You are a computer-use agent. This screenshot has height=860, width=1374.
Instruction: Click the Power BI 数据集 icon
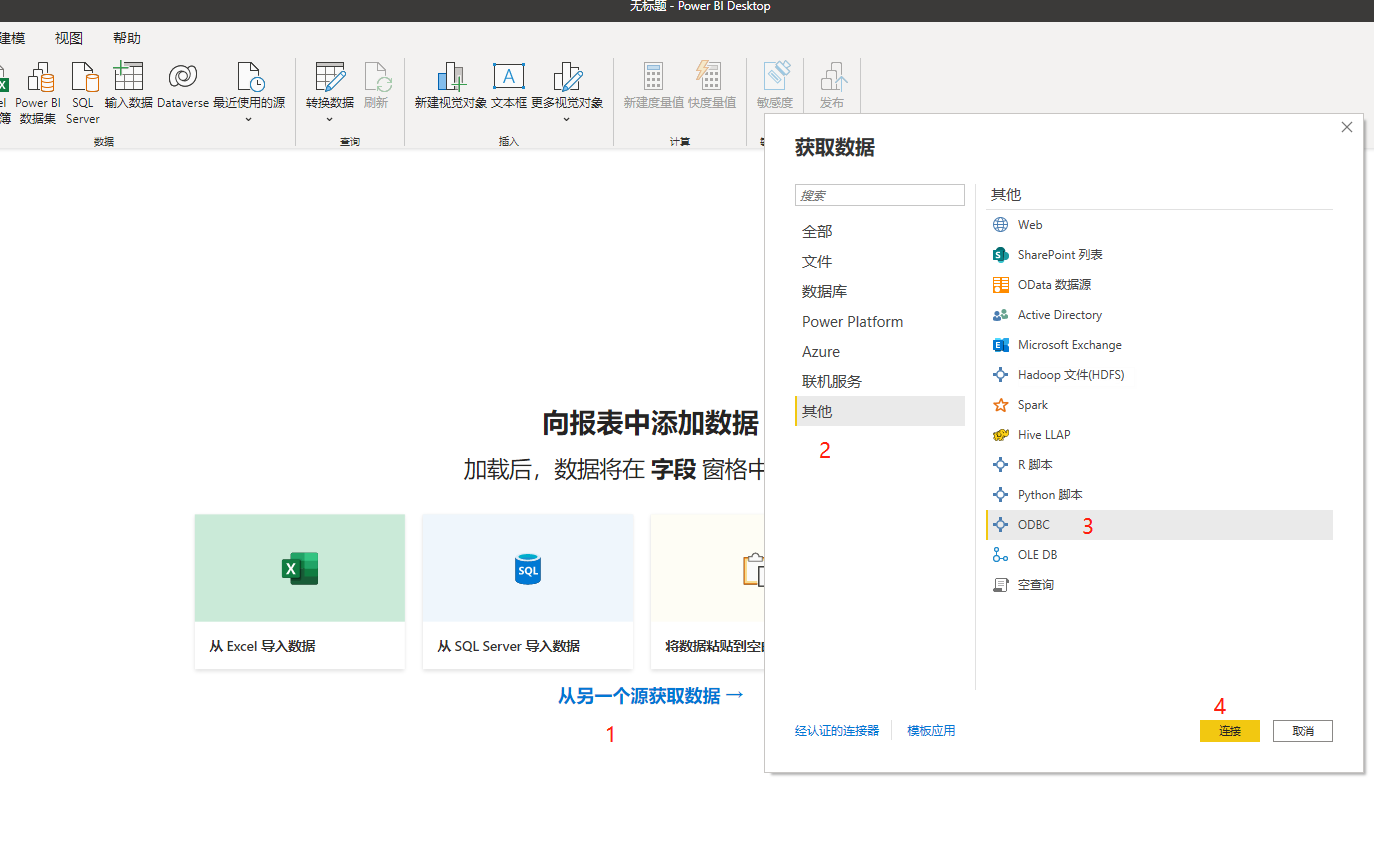tap(38, 78)
